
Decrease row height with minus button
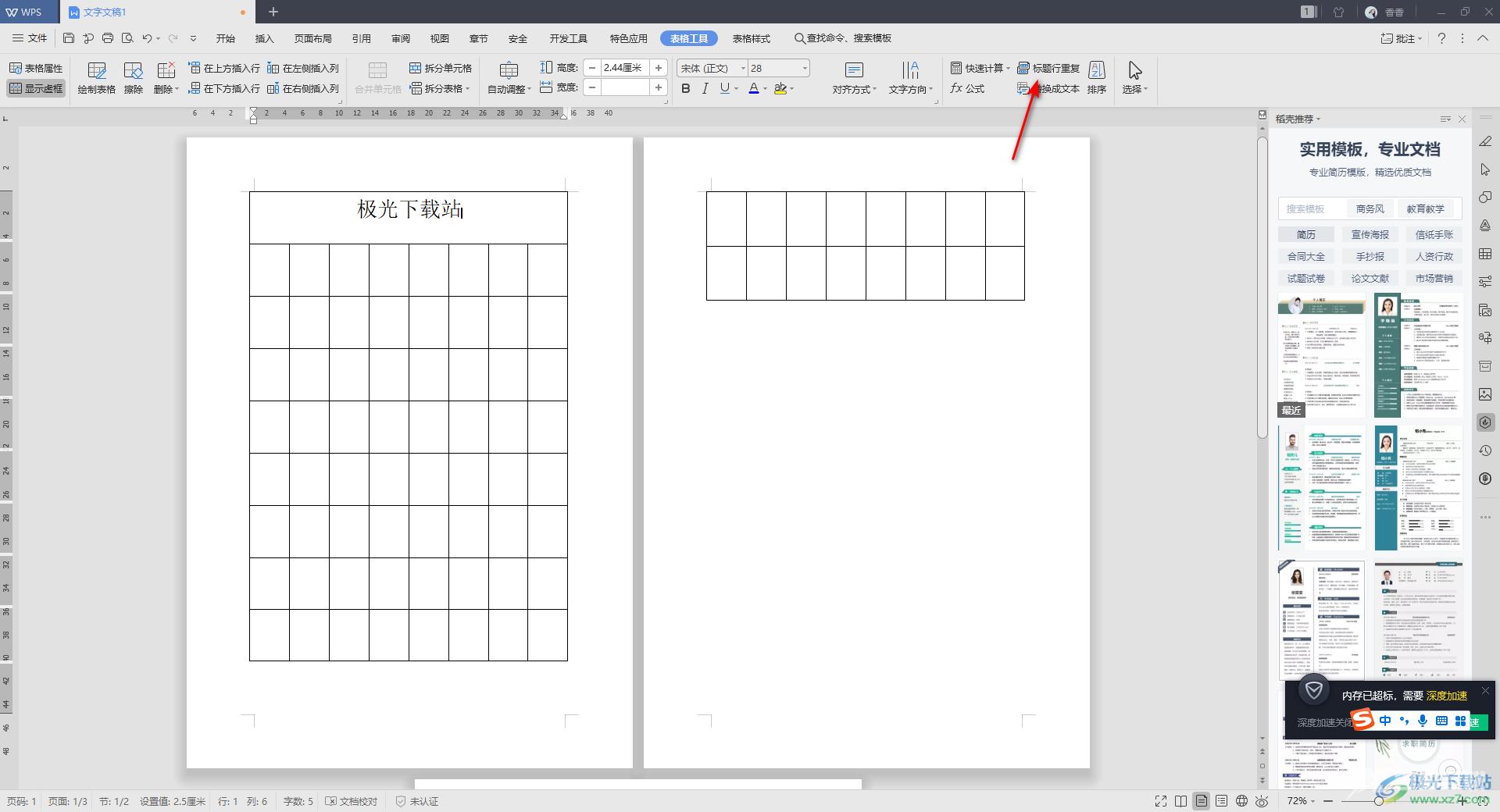pos(592,68)
